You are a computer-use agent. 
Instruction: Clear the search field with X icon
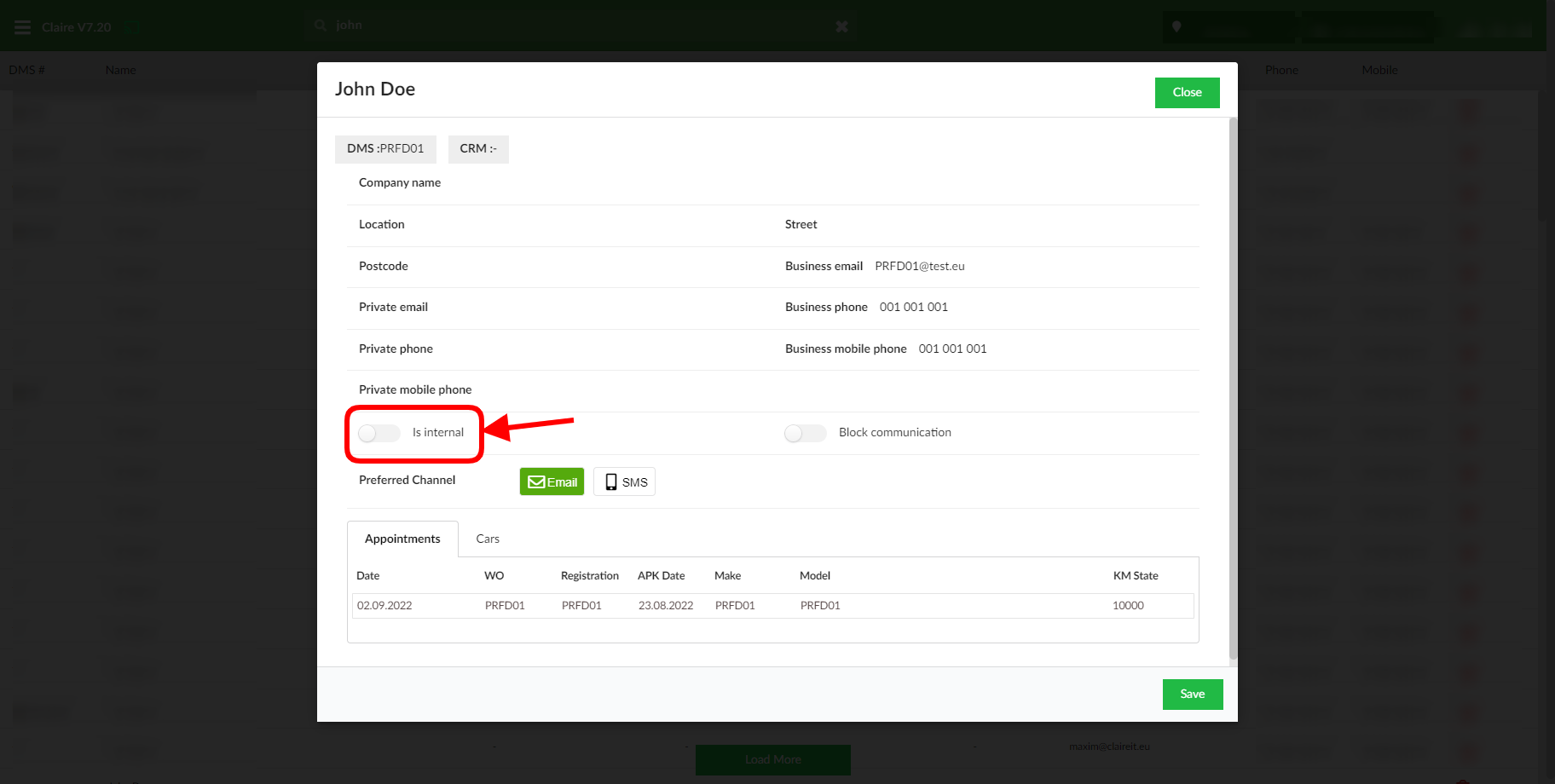pyautogui.click(x=841, y=26)
